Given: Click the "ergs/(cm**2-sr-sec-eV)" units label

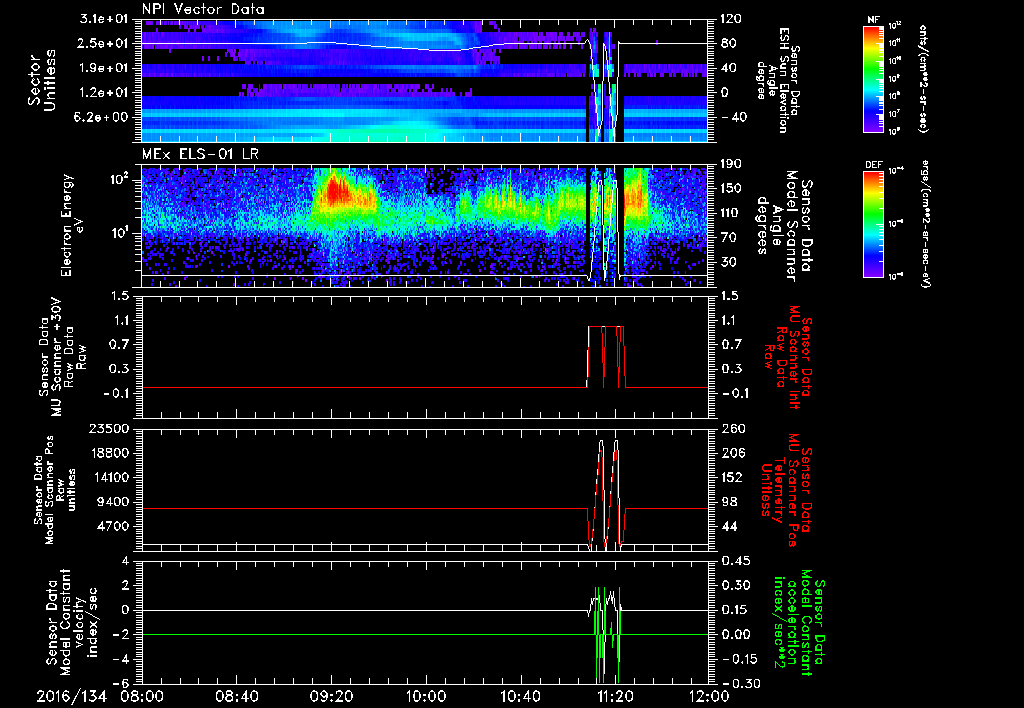Looking at the screenshot, I should click(923, 224).
